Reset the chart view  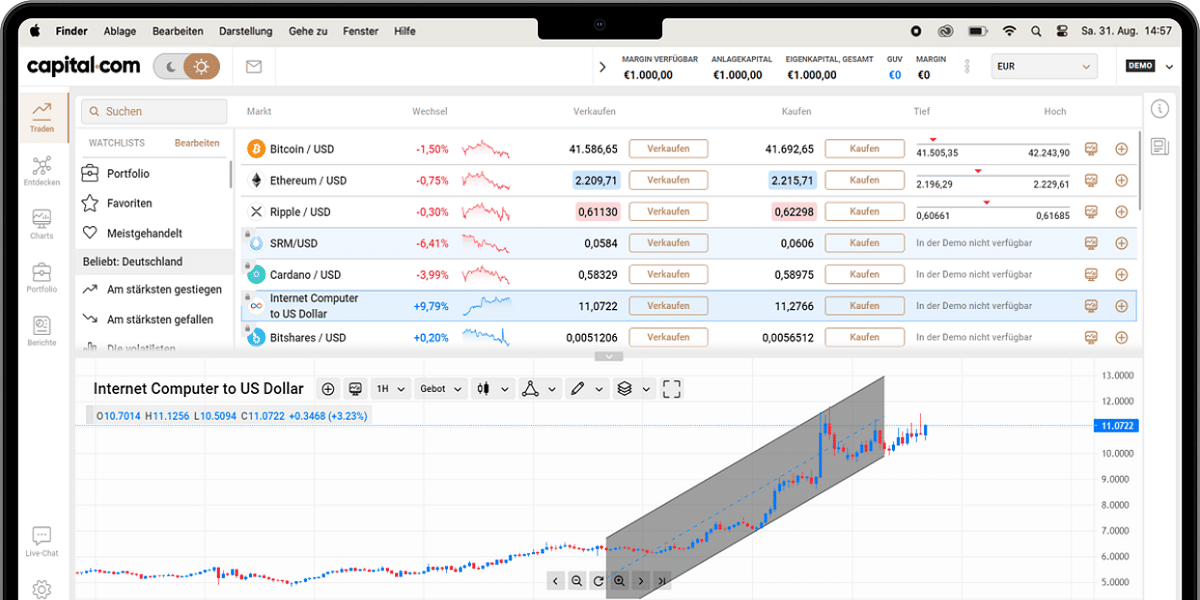(x=598, y=581)
